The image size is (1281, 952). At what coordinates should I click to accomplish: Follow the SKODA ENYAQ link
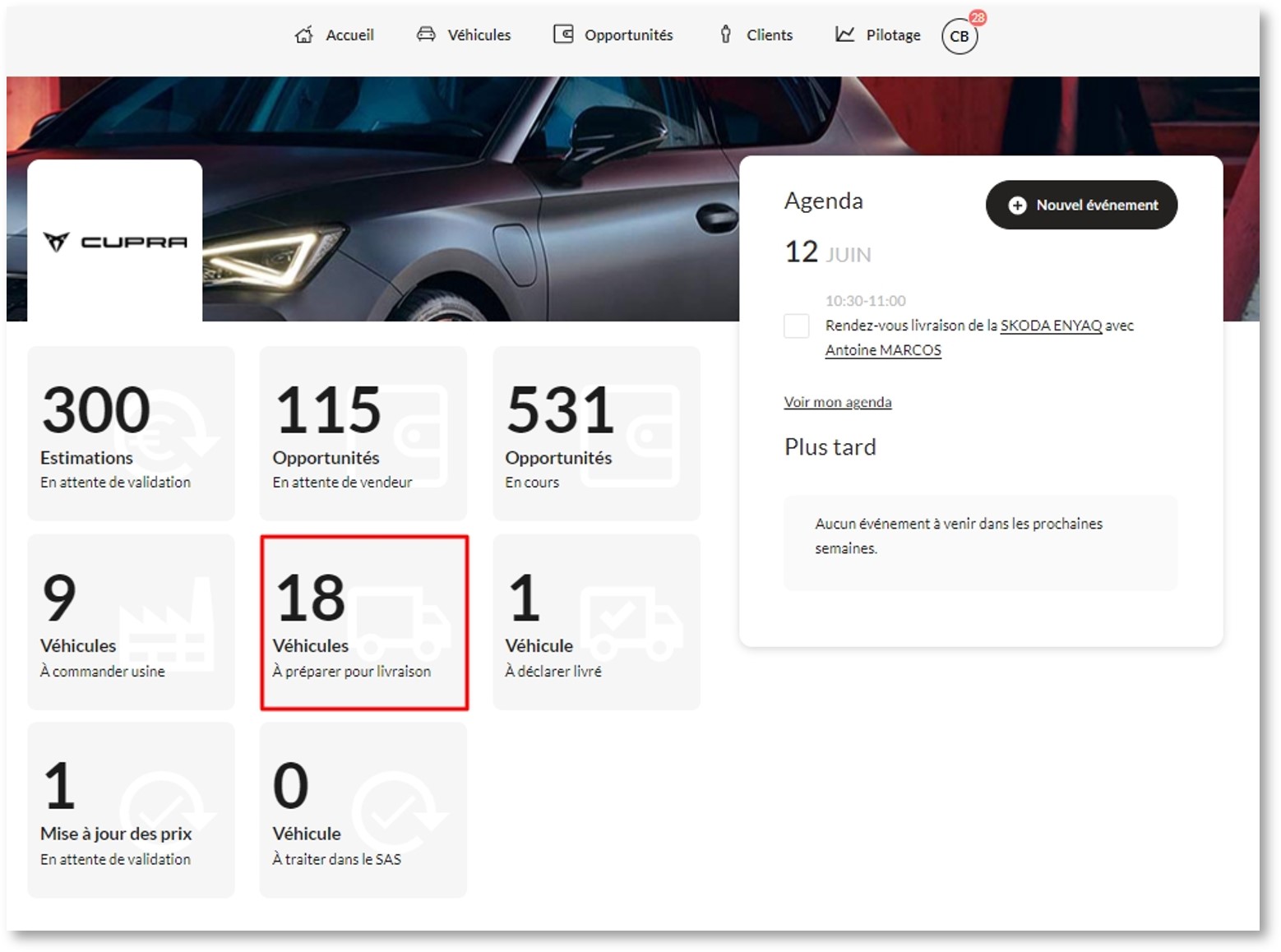pyautogui.click(x=1051, y=326)
